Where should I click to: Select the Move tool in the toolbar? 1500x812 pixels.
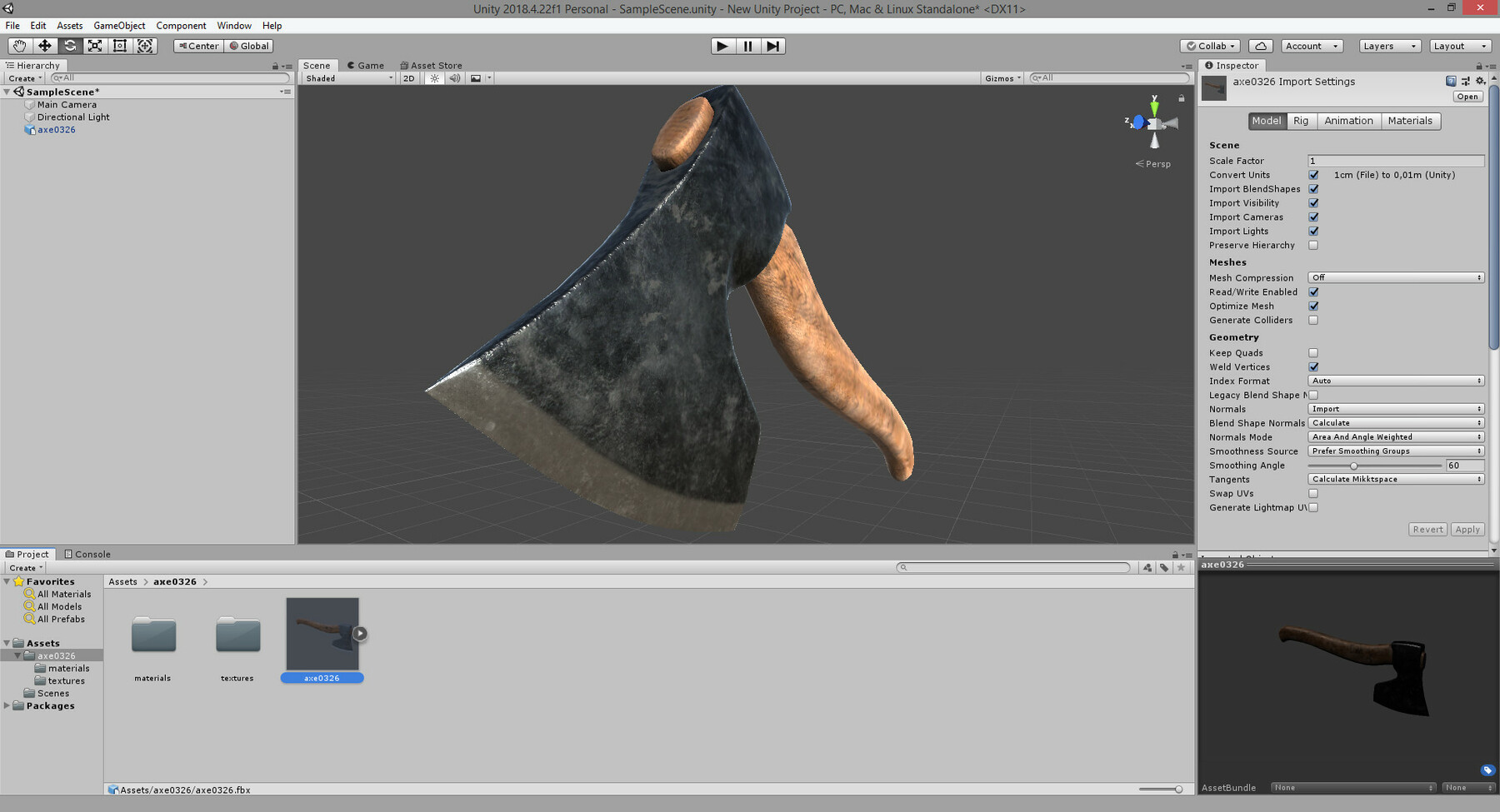pyautogui.click(x=45, y=46)
